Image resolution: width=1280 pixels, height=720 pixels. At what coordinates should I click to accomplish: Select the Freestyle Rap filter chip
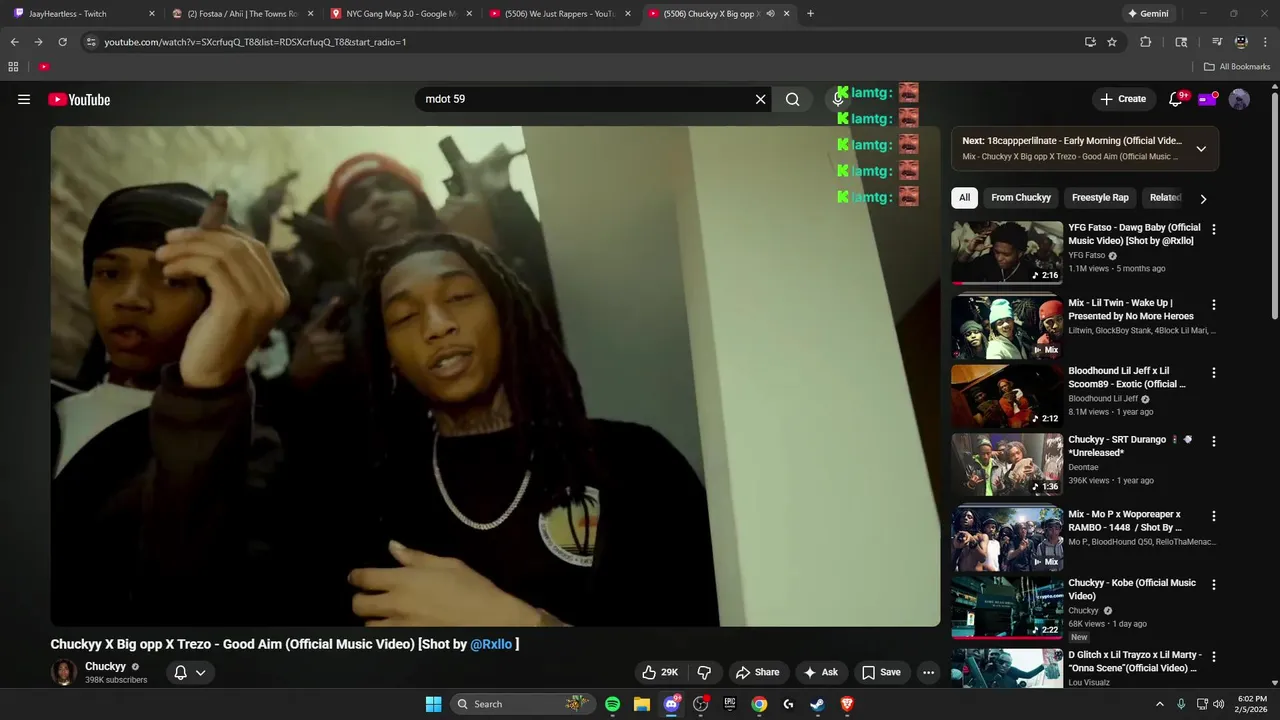[x=1100, y=198]
